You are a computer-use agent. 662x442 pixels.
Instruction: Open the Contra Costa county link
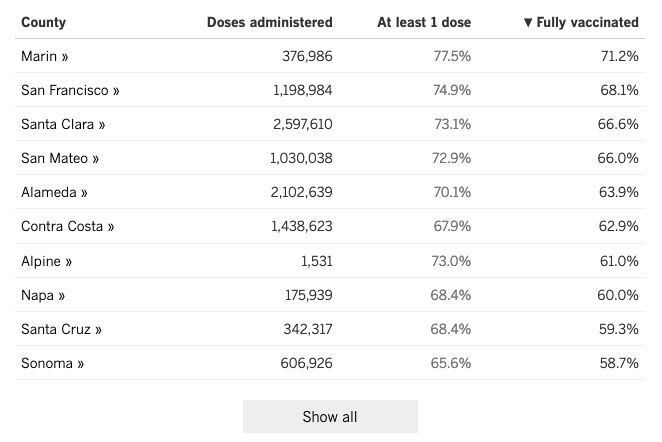(x=68, y=226)
